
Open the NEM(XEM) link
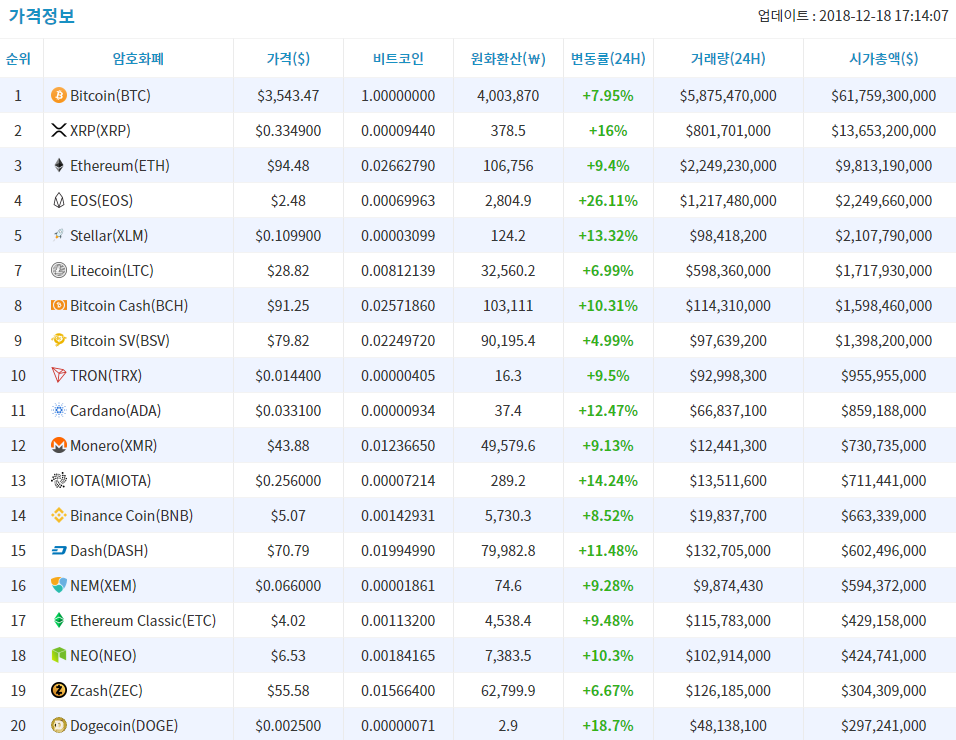point(104,586)
